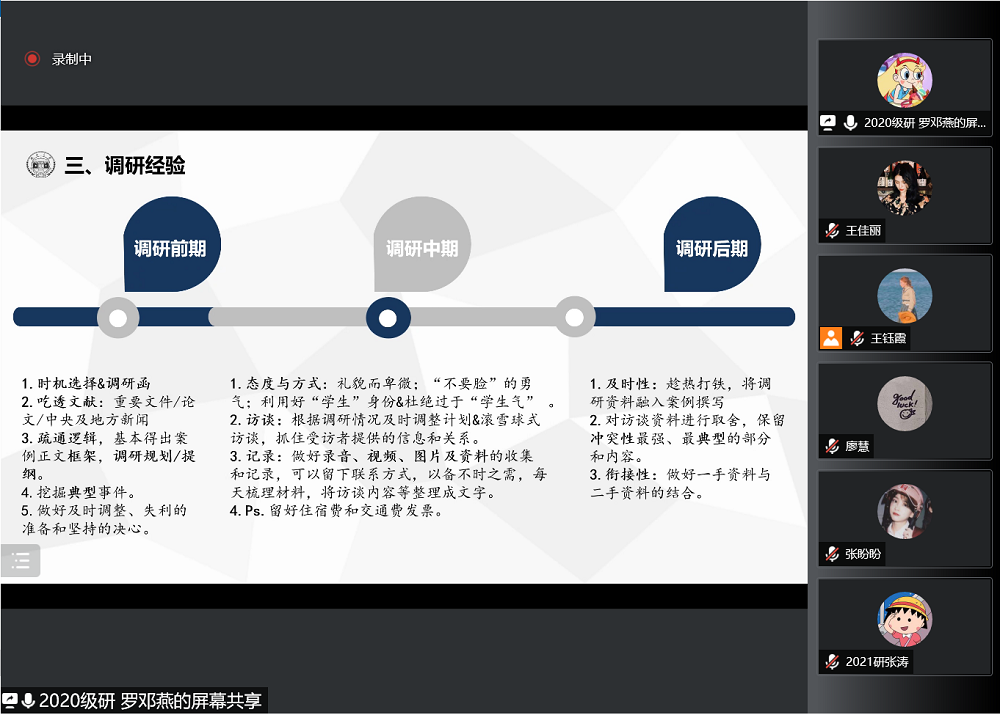Click the 调研前期 timeline circle marker
This screenshot has height=715, width=1000.
118,318
